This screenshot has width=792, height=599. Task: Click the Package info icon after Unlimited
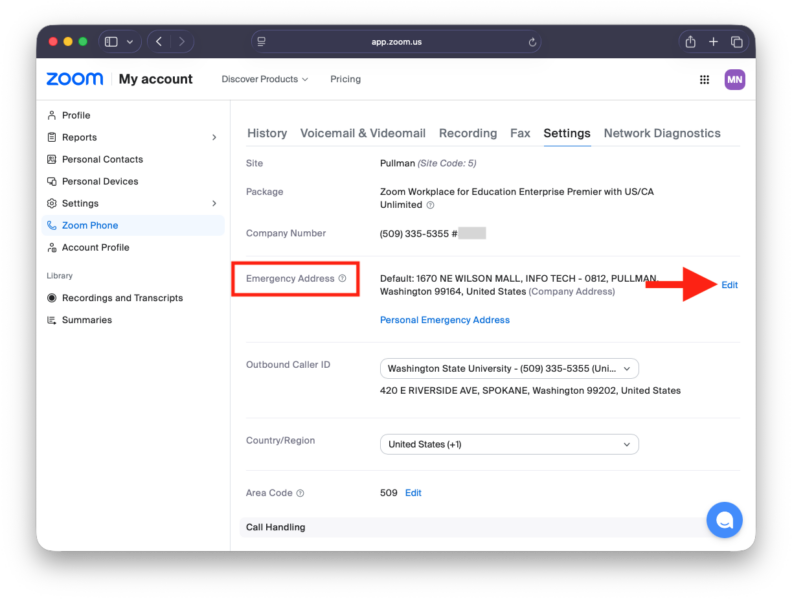(430, 205)
